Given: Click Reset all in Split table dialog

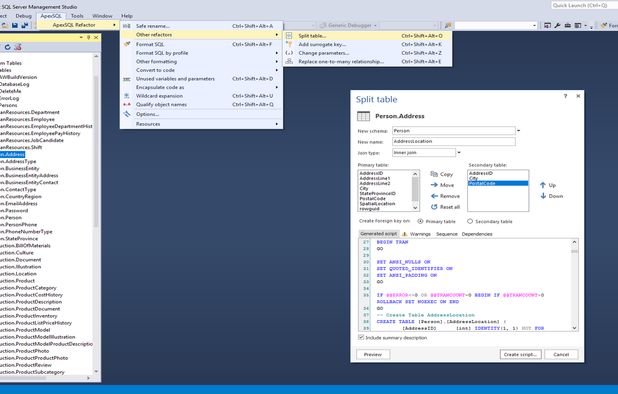Looking at the screenshot, I should (x=445, y=207).
